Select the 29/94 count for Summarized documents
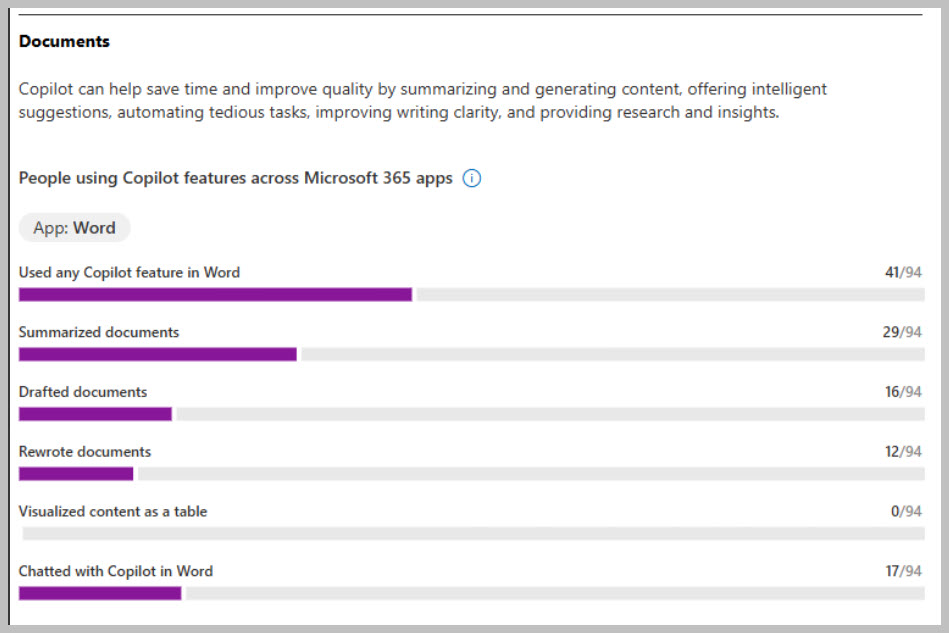949x633 pixels. 902,332
